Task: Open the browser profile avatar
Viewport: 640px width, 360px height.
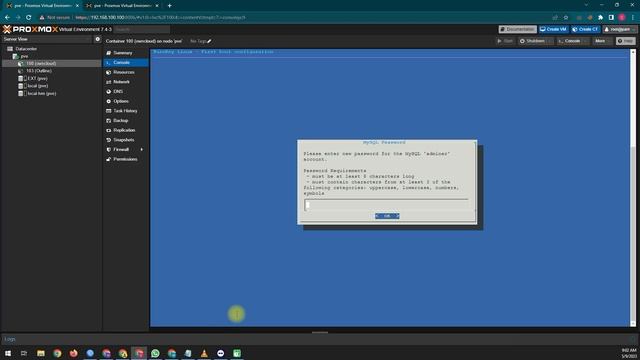Action: click(x=622, y=18)
